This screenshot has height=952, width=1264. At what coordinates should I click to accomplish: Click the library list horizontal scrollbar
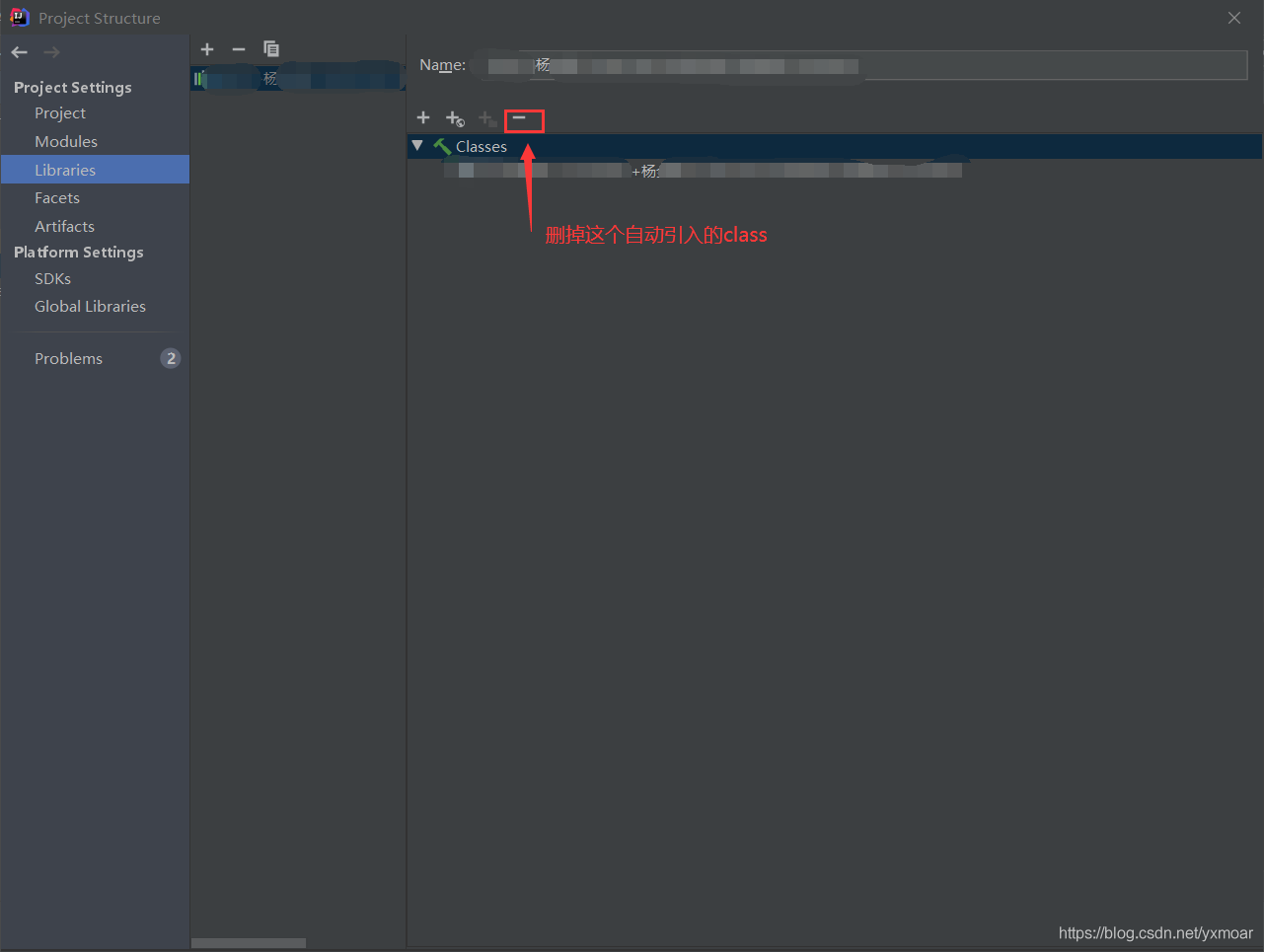click(x=249, y=943)
